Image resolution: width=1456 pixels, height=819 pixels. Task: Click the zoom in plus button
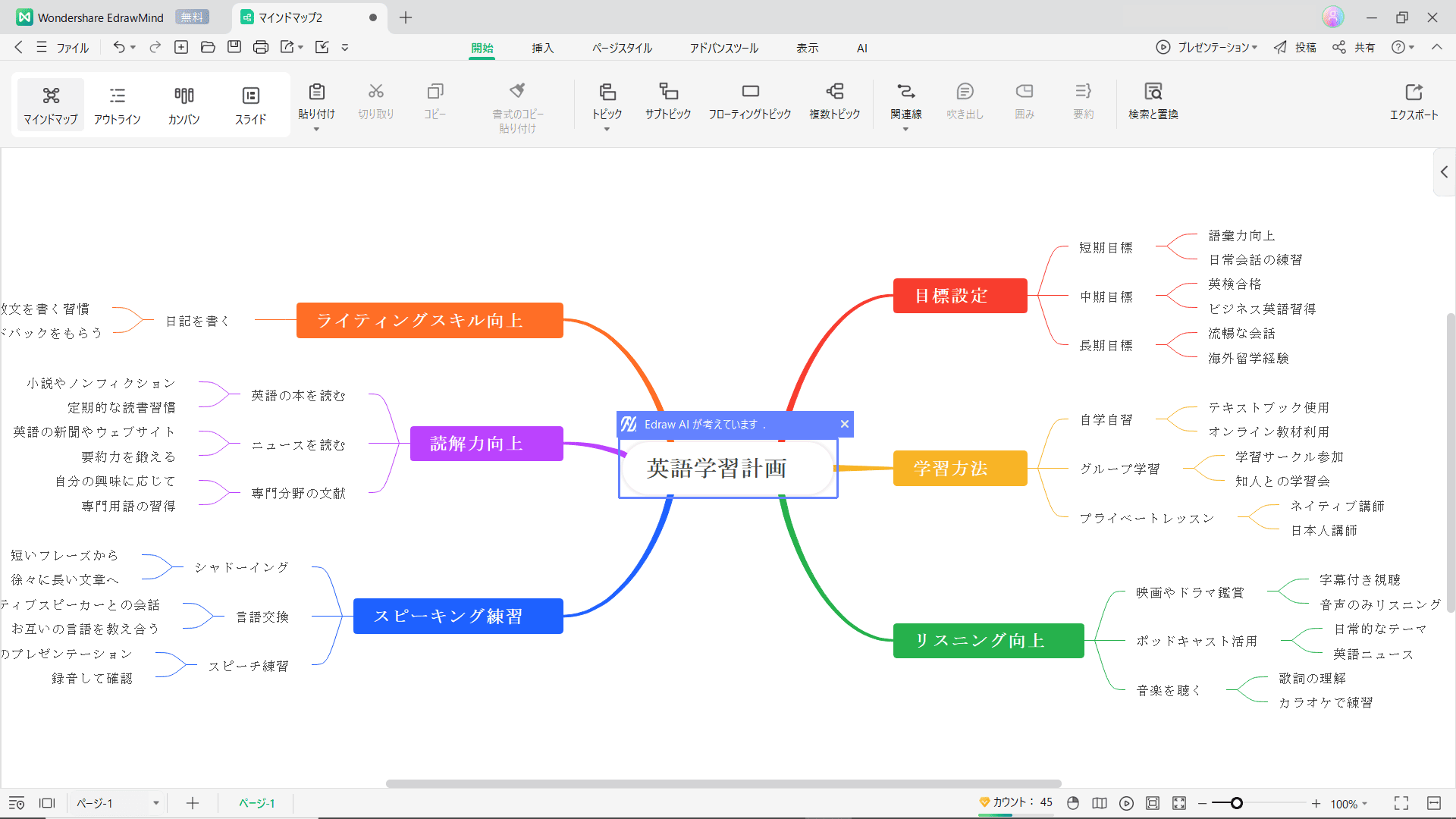coord(1316,803)
